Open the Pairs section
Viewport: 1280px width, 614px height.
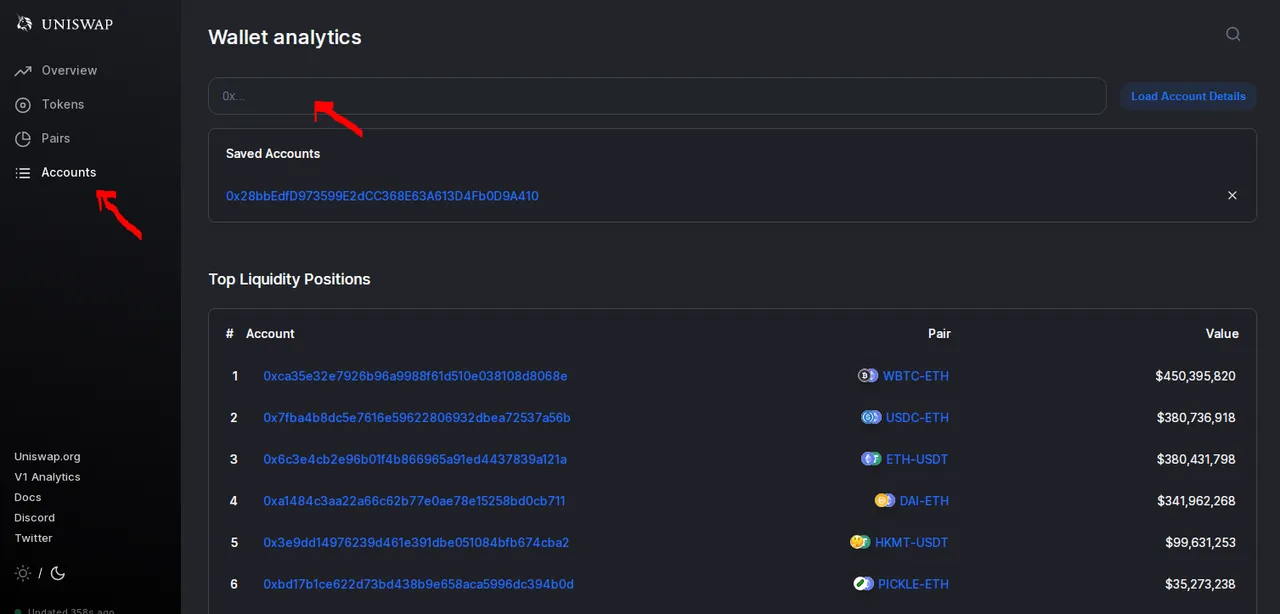coord(56,139)
